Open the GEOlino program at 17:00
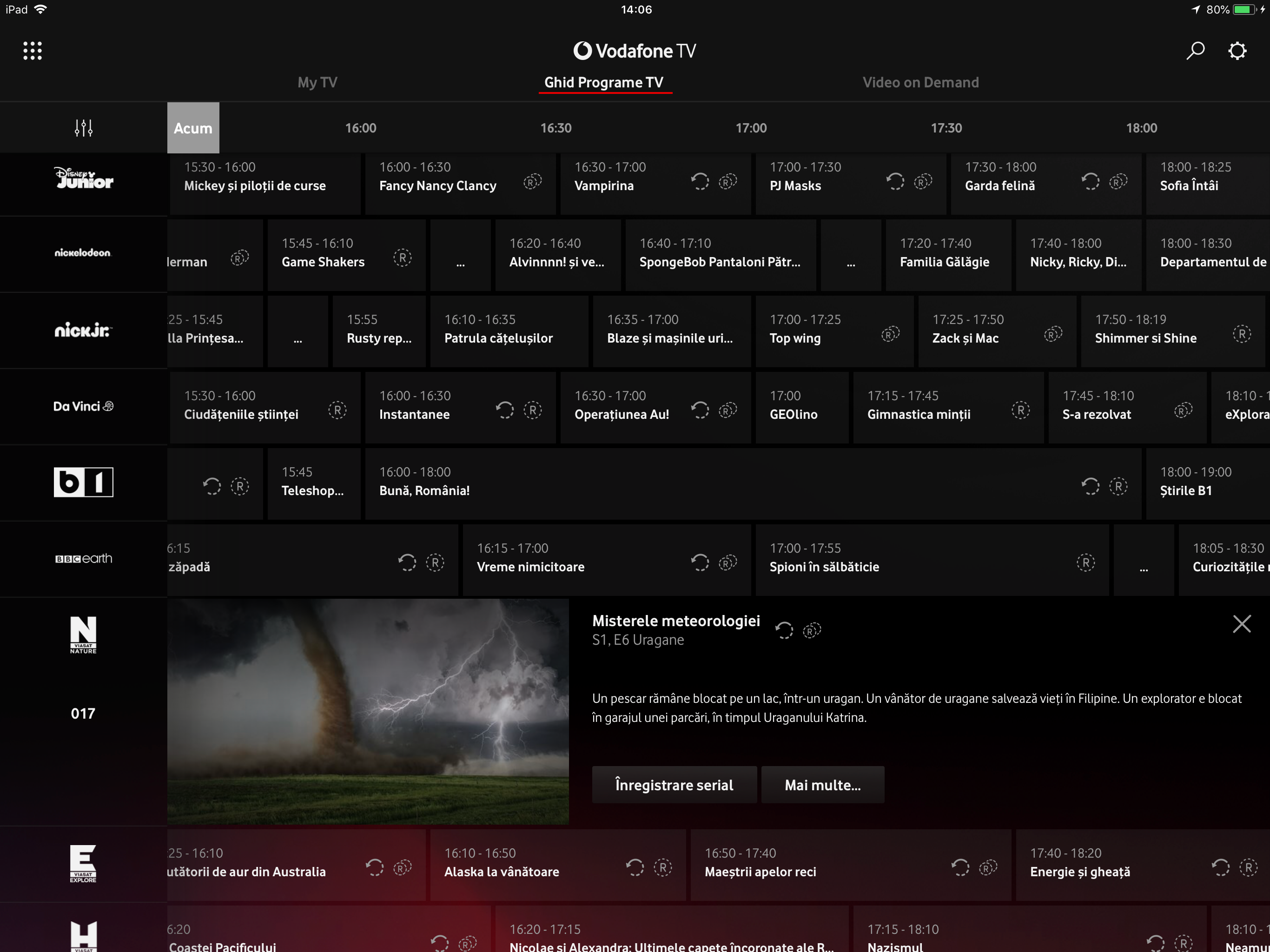 pyautogui.click(x=802, y=408)
